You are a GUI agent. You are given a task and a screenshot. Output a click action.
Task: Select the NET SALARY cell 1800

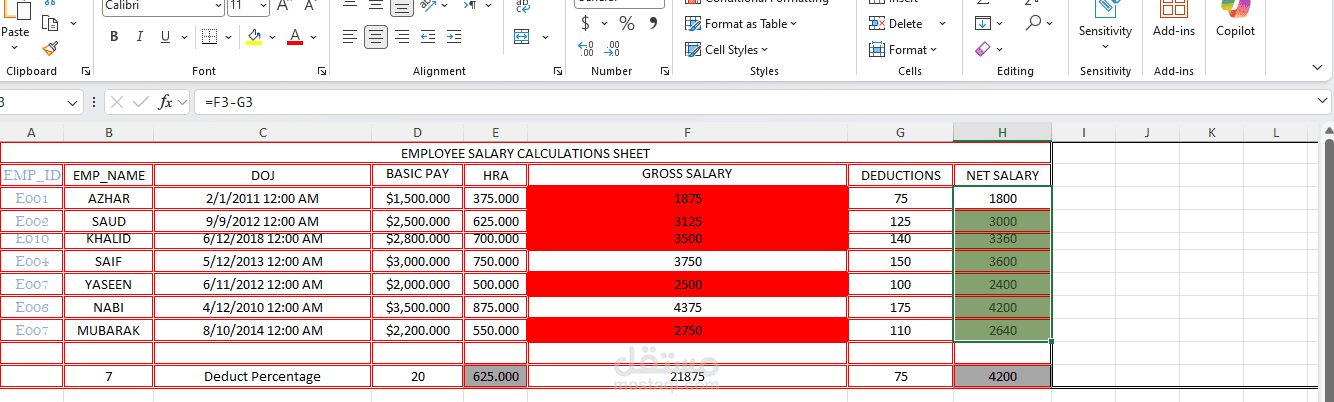1002,198
